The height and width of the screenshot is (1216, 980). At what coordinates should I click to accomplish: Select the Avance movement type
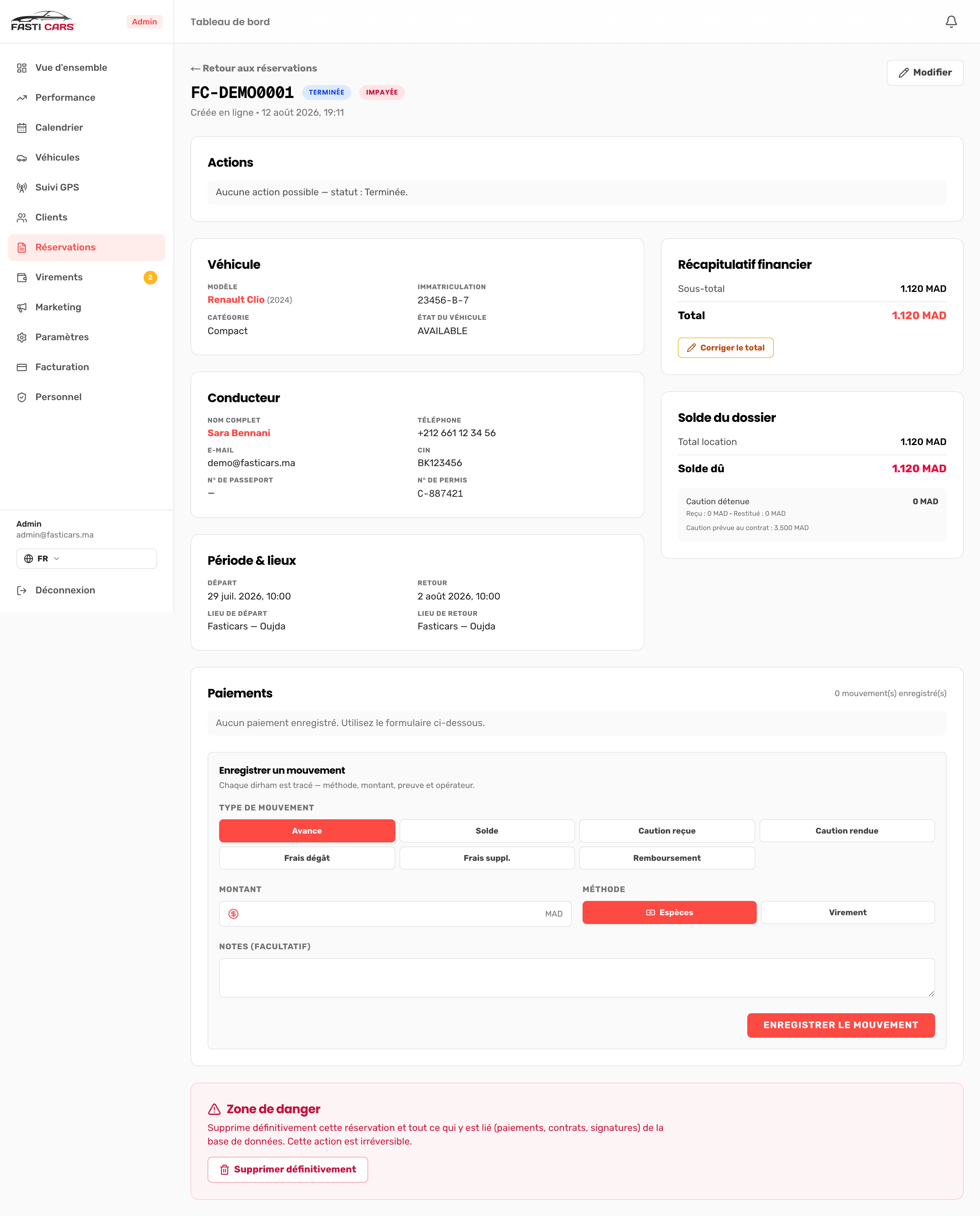pos(307,831)
